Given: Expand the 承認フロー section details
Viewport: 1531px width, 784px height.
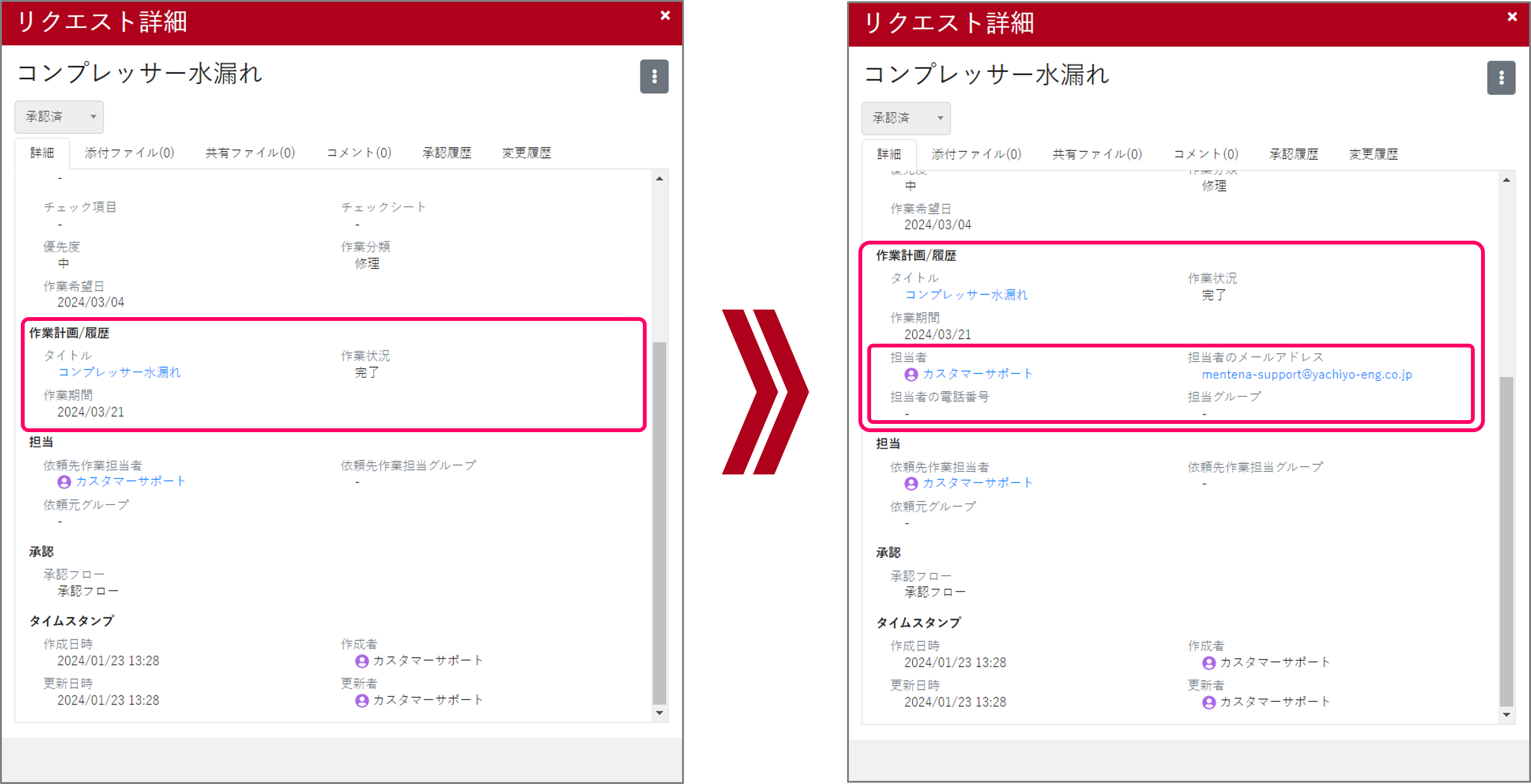Looking at the screenshot, I should click(87, 591).
